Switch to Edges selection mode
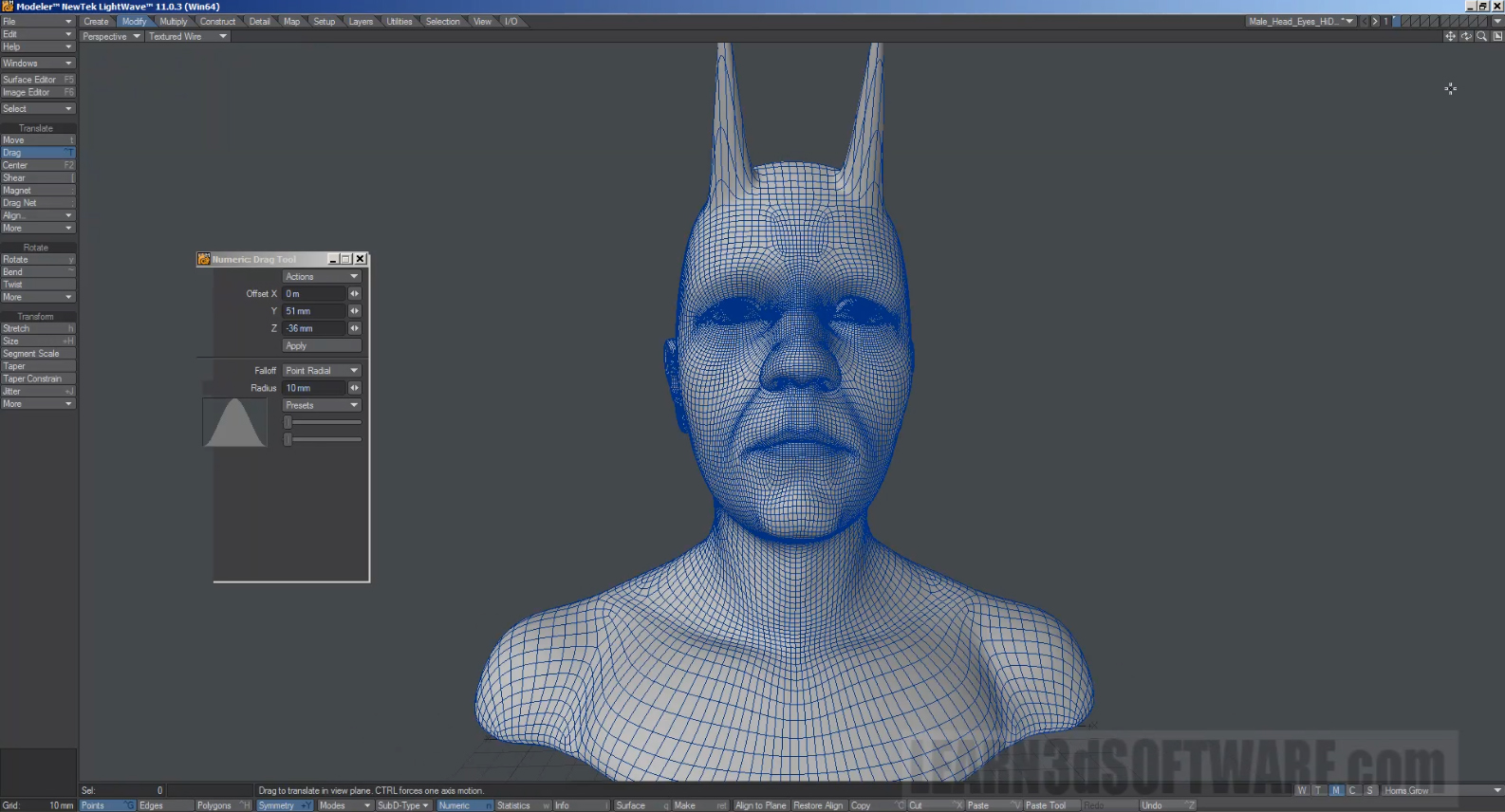The height and width of the screenshot is (812, 1505). 165,805
